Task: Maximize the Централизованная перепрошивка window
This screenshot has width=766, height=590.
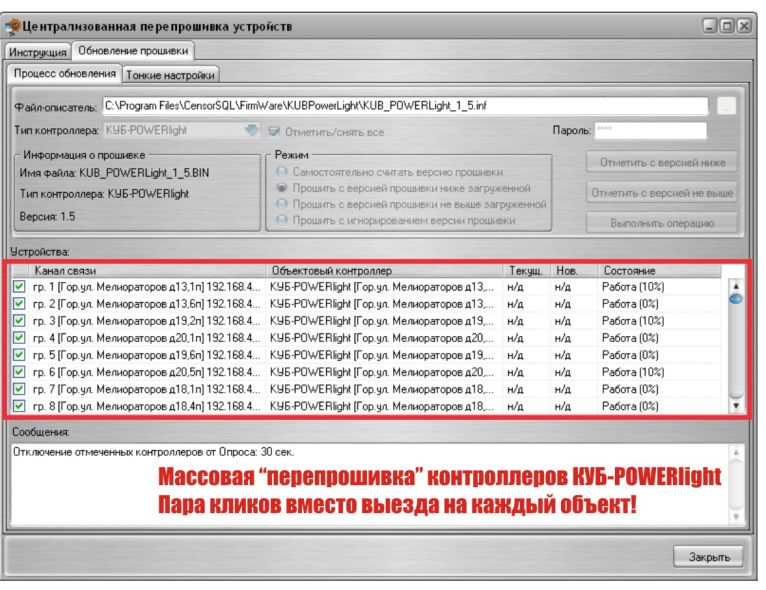Action: coord(727,25)
